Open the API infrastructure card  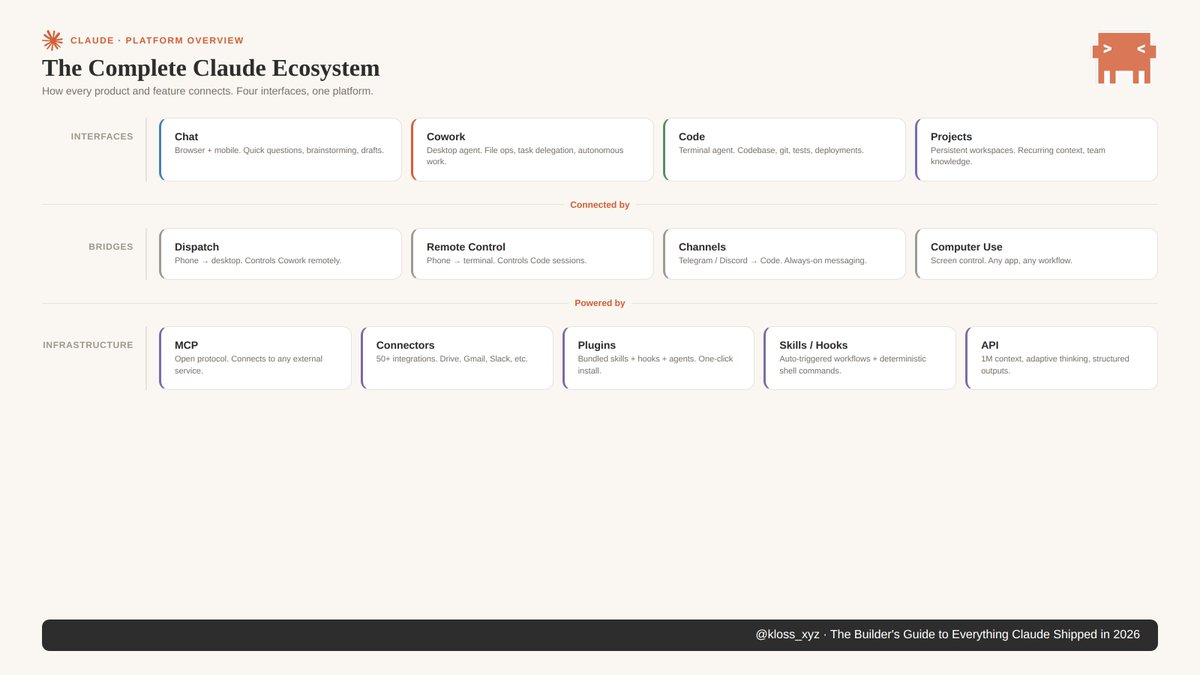1061,358
